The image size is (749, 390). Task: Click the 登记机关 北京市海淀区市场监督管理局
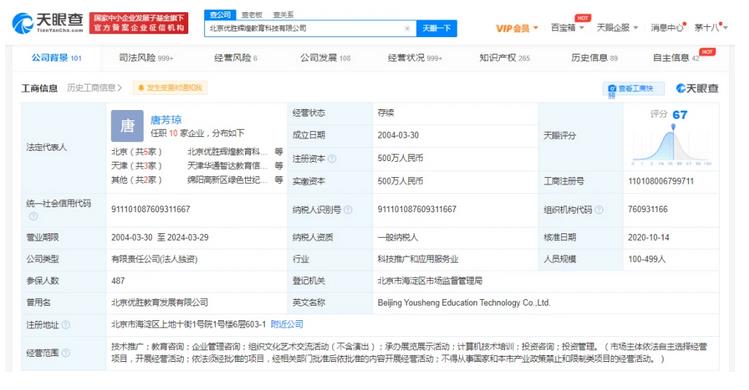tap(429, 281)
